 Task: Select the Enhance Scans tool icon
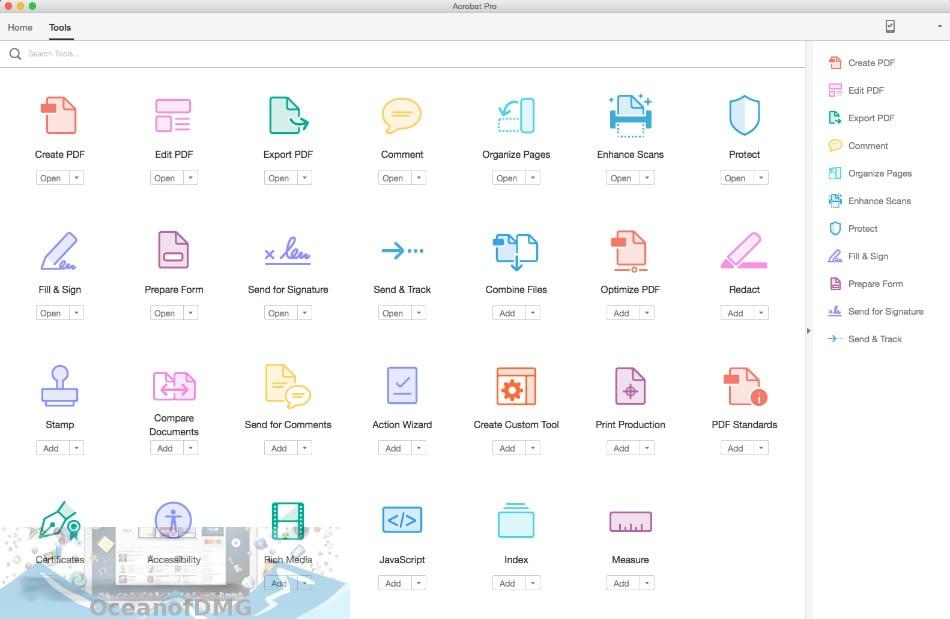click(x=630, y=113)
